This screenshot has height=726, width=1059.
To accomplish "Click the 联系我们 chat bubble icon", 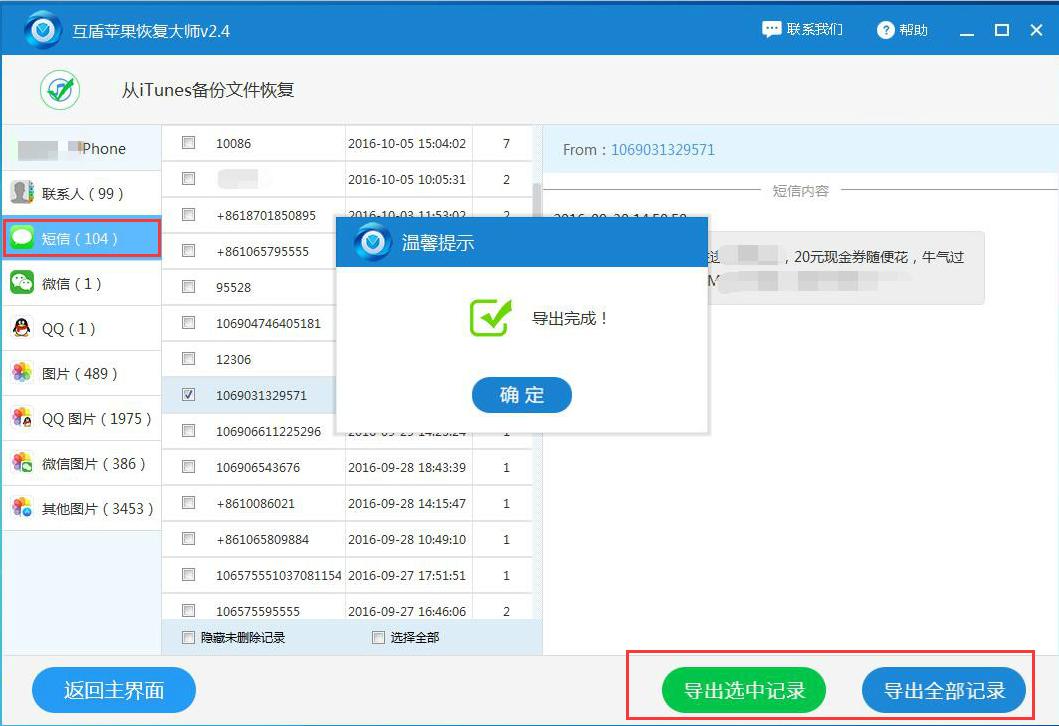I will (771, 29).
